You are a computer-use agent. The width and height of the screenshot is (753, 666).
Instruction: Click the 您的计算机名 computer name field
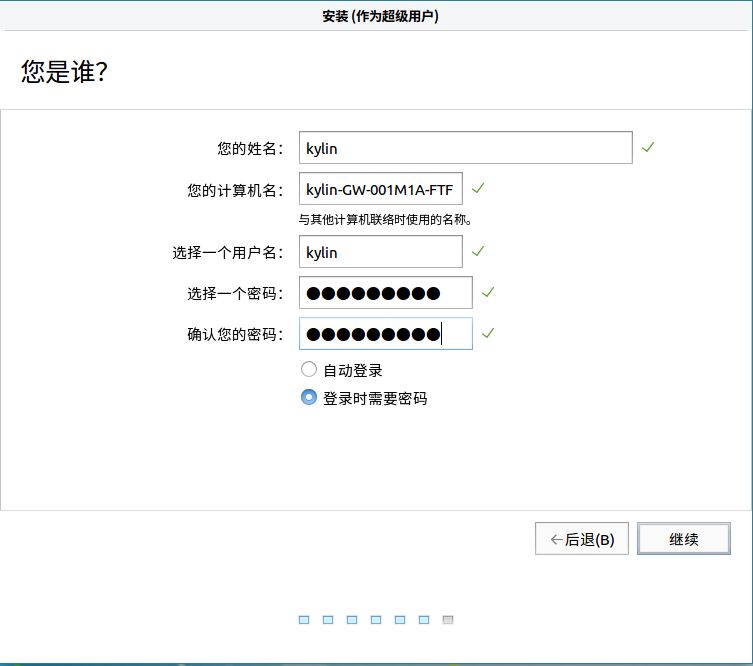click(x=380, y=189)
